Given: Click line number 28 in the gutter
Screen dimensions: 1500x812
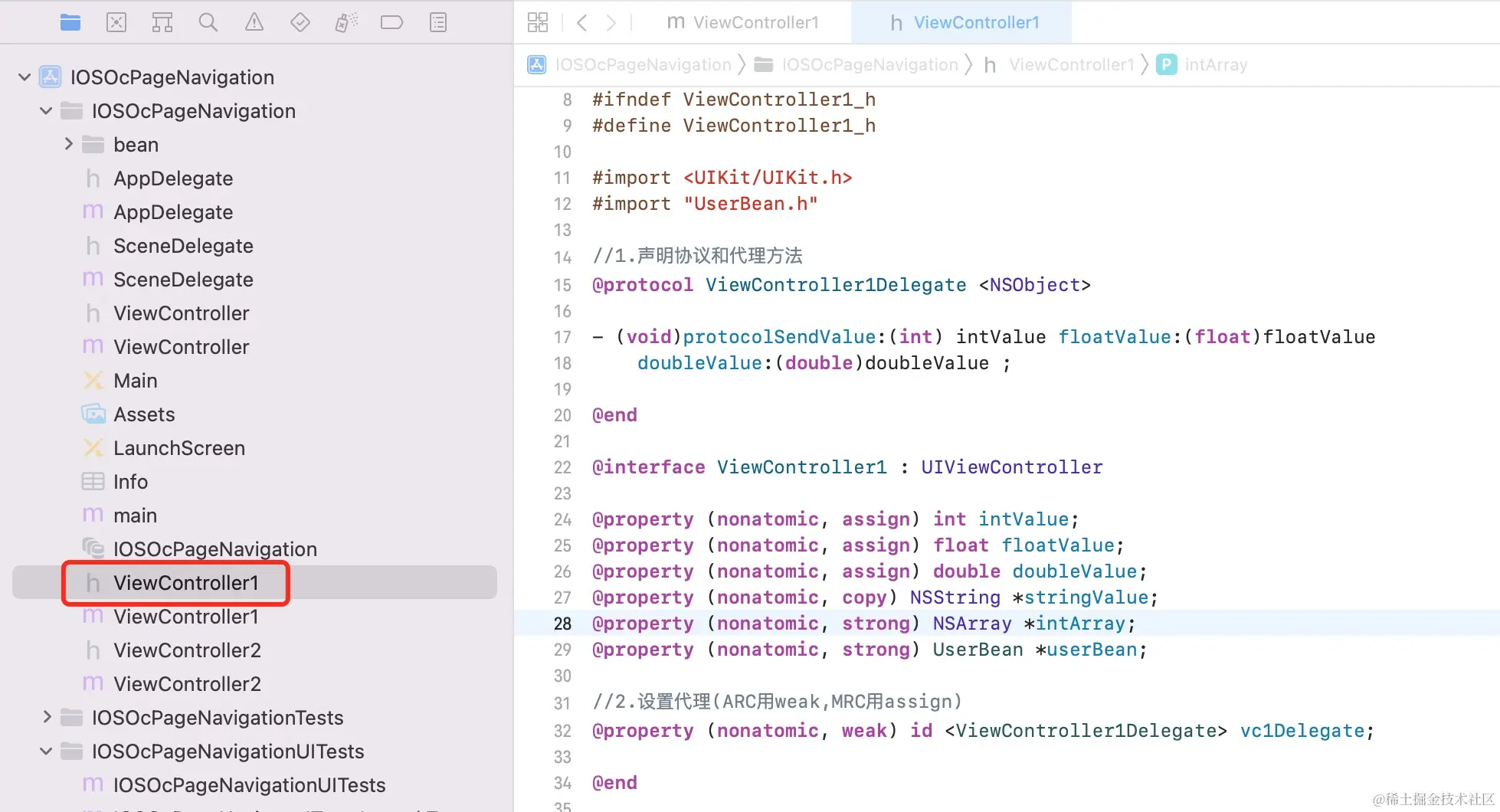Looking at the screenshot, I should [562, 624].
